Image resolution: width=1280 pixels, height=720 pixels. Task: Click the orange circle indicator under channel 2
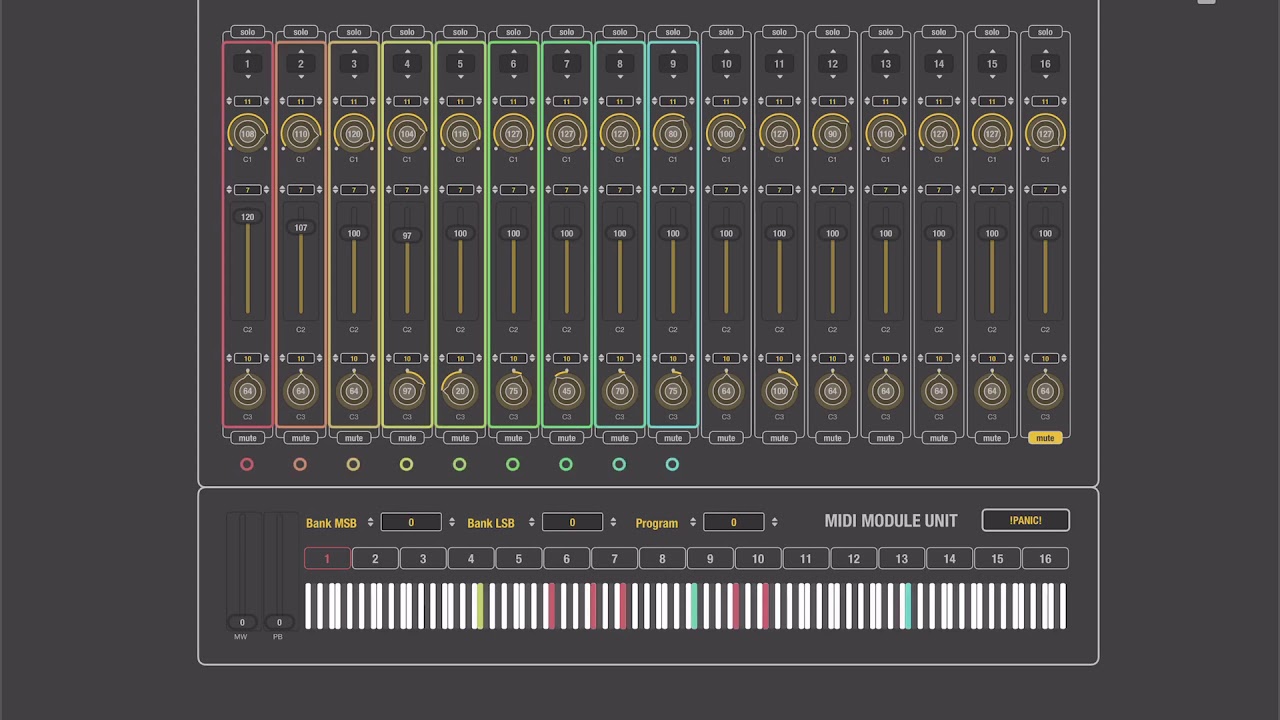point(300,464)
